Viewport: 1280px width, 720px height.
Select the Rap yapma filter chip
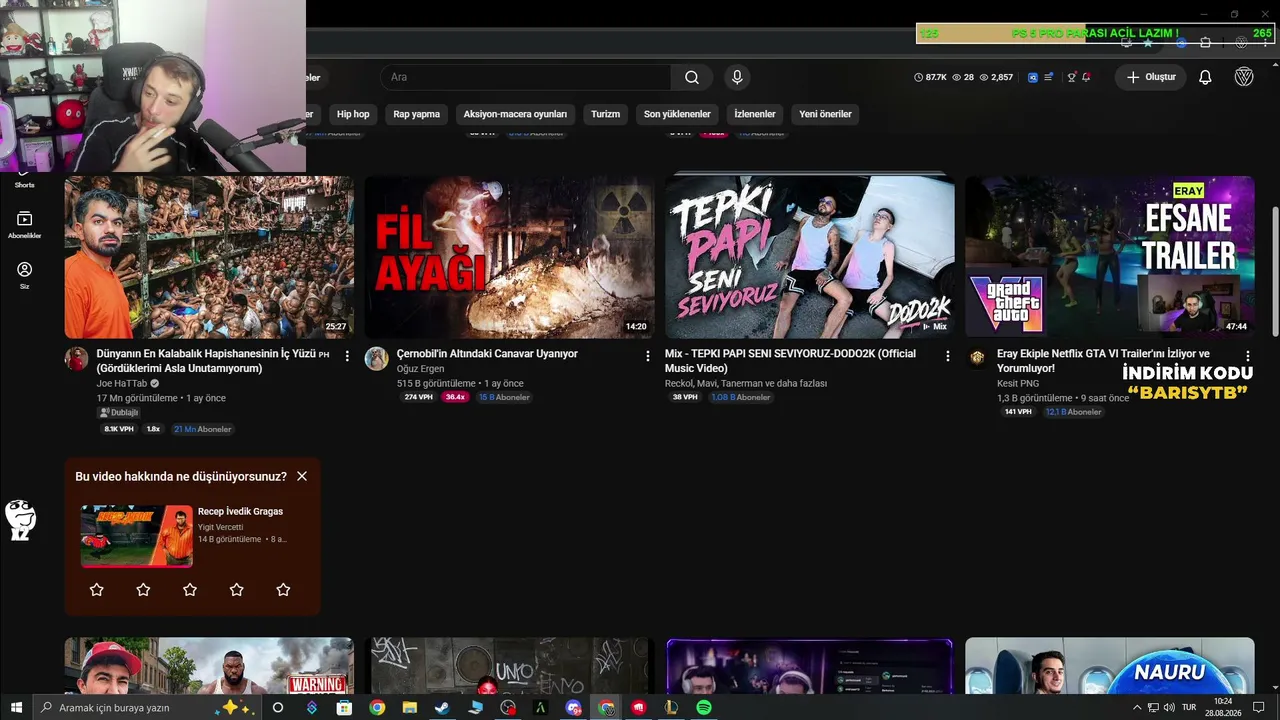[x=416, y=114]
